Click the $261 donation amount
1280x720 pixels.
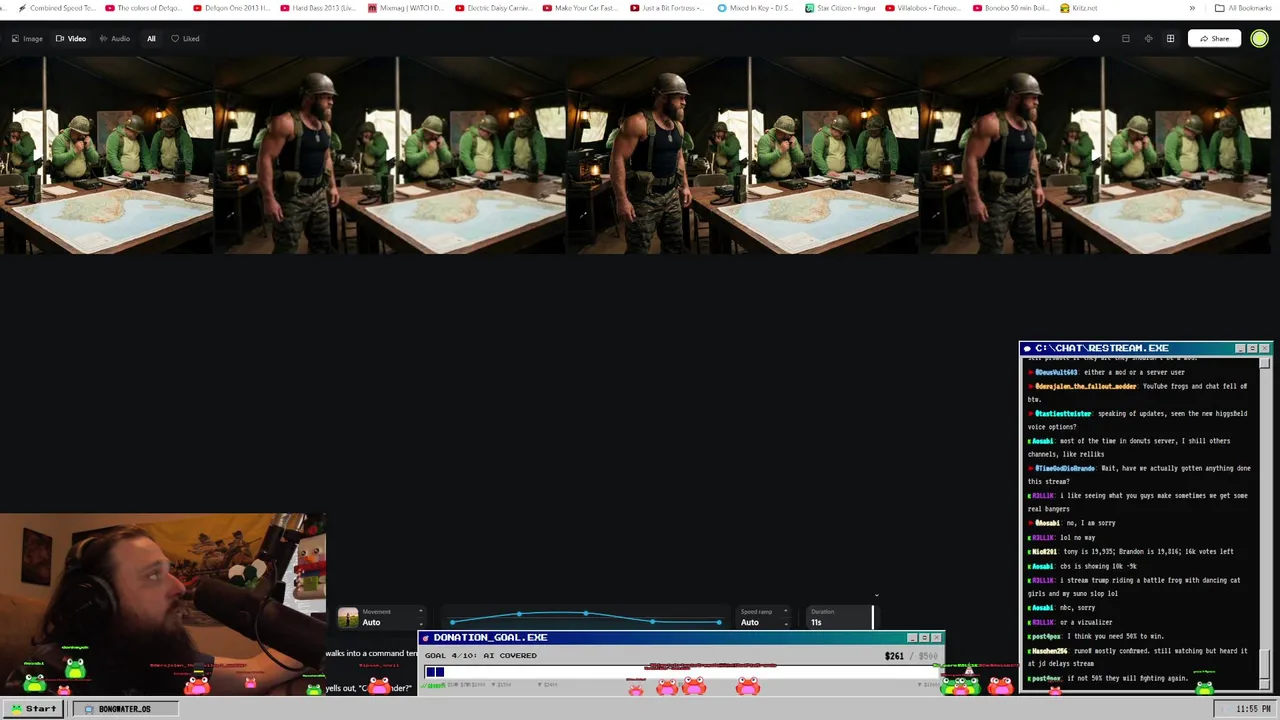coord(894,656)
